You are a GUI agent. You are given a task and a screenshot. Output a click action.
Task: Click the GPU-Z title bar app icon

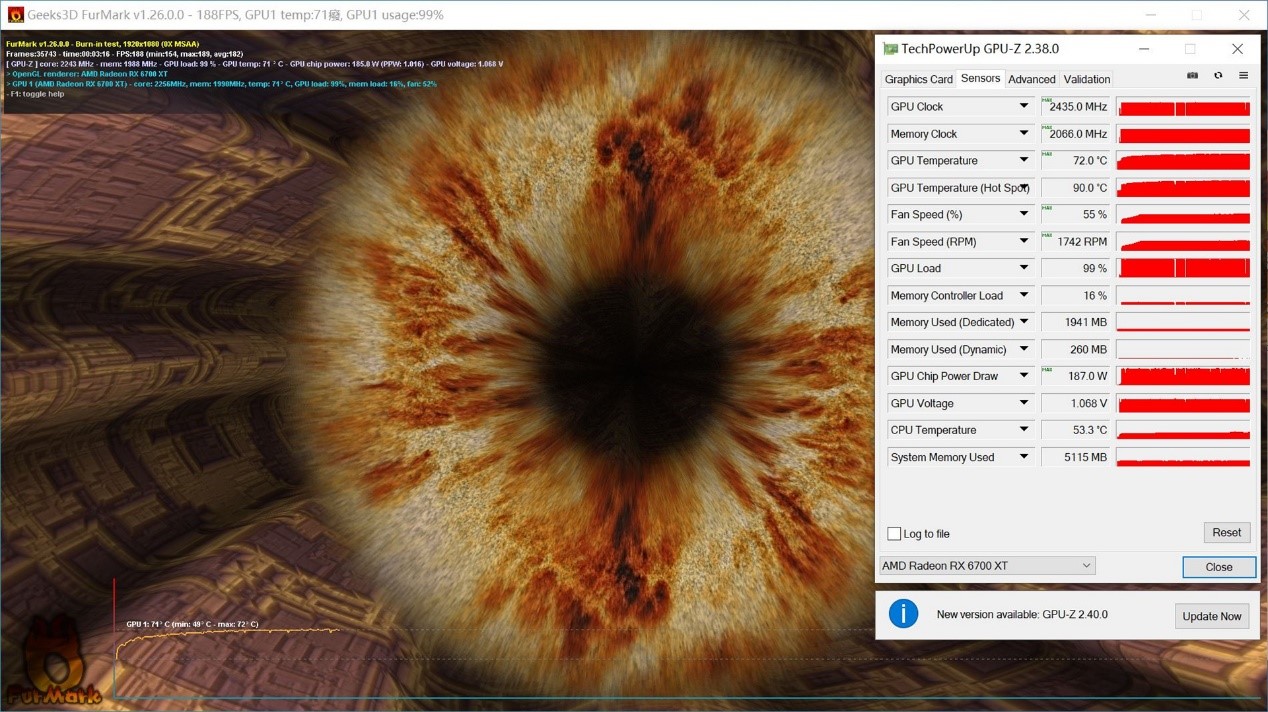click(x=890, y=49)
